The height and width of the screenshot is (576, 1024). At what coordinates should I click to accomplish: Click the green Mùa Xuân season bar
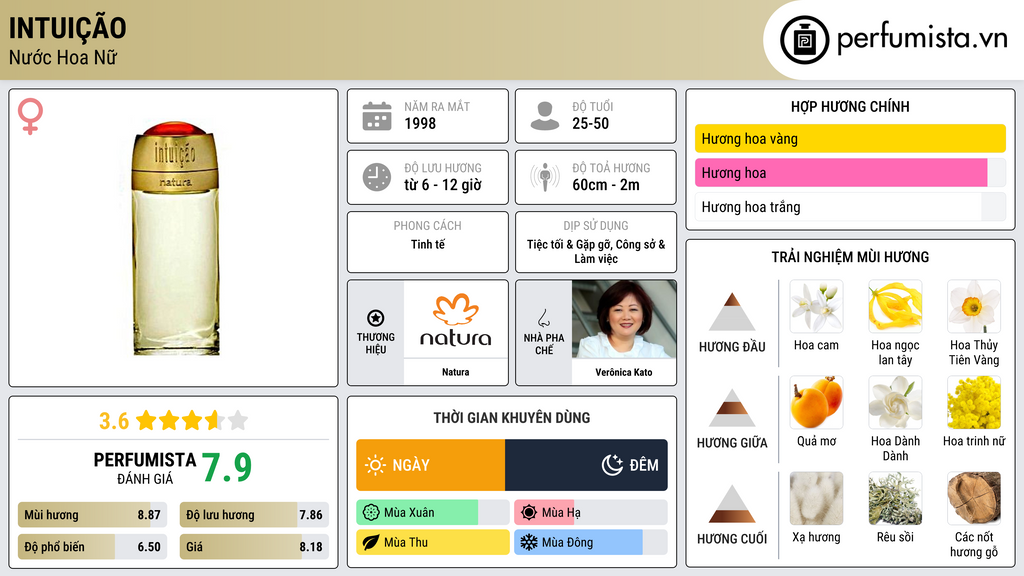[433, 513]
